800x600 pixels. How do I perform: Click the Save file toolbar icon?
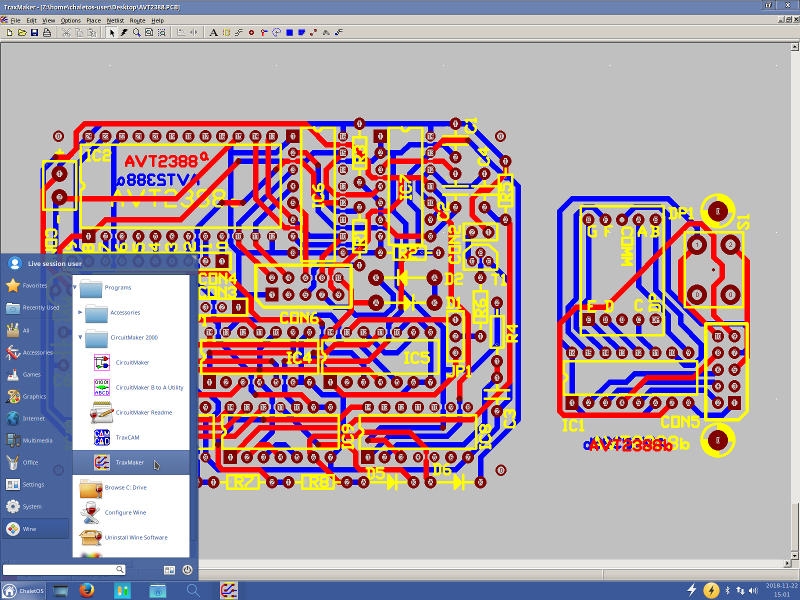(x=34, y=32)
